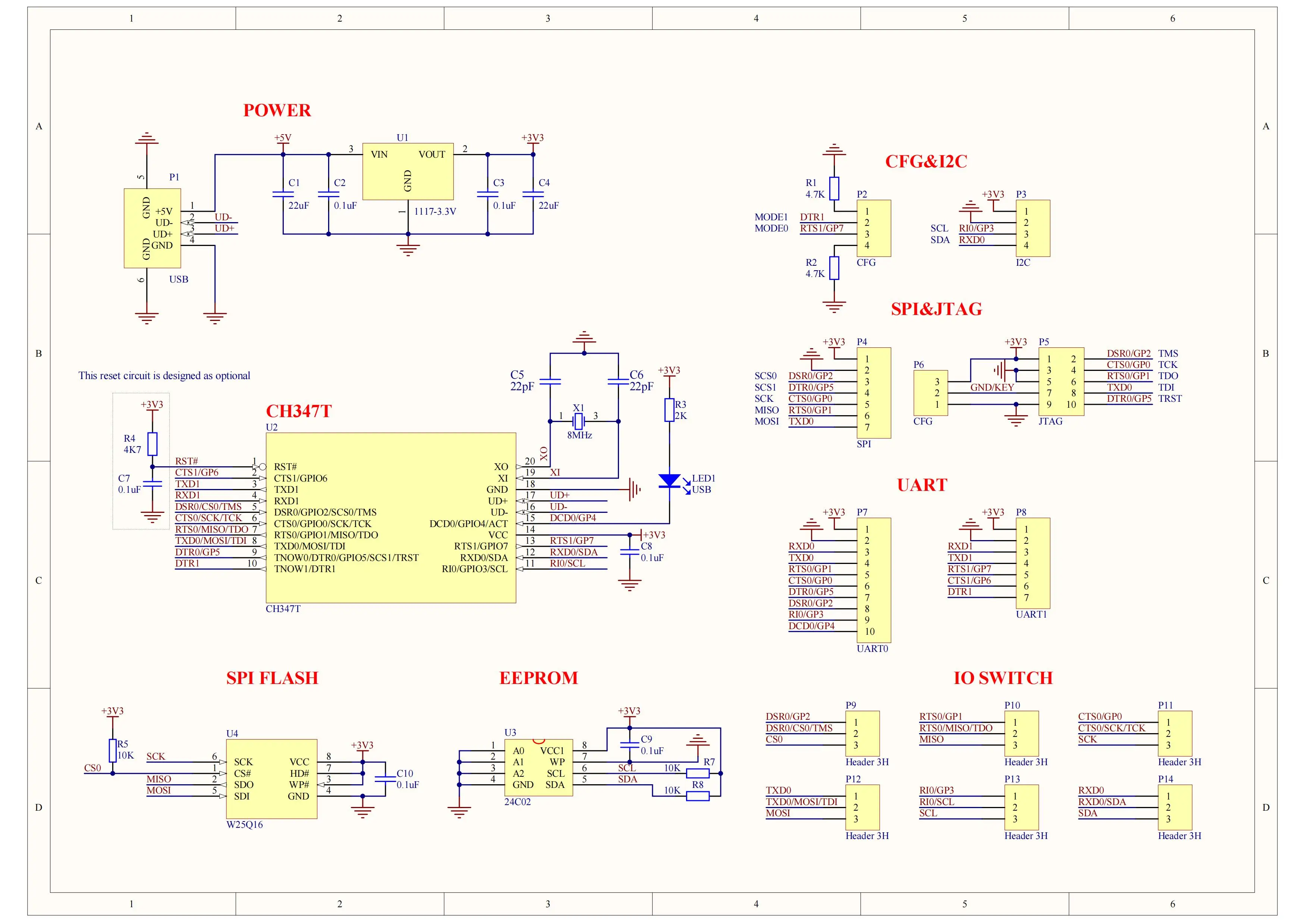Click the red POWER section title
Image resolution: width=1308 pixels, height=924 pixels.
click(x=277, y=110)
